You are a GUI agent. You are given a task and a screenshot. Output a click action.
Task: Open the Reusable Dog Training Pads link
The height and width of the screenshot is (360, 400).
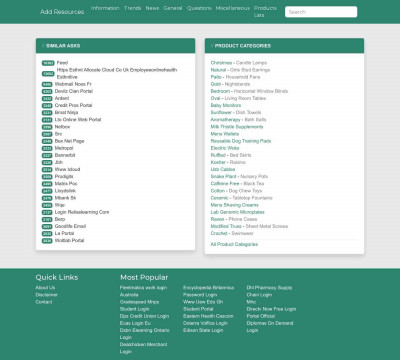point(241,141)
